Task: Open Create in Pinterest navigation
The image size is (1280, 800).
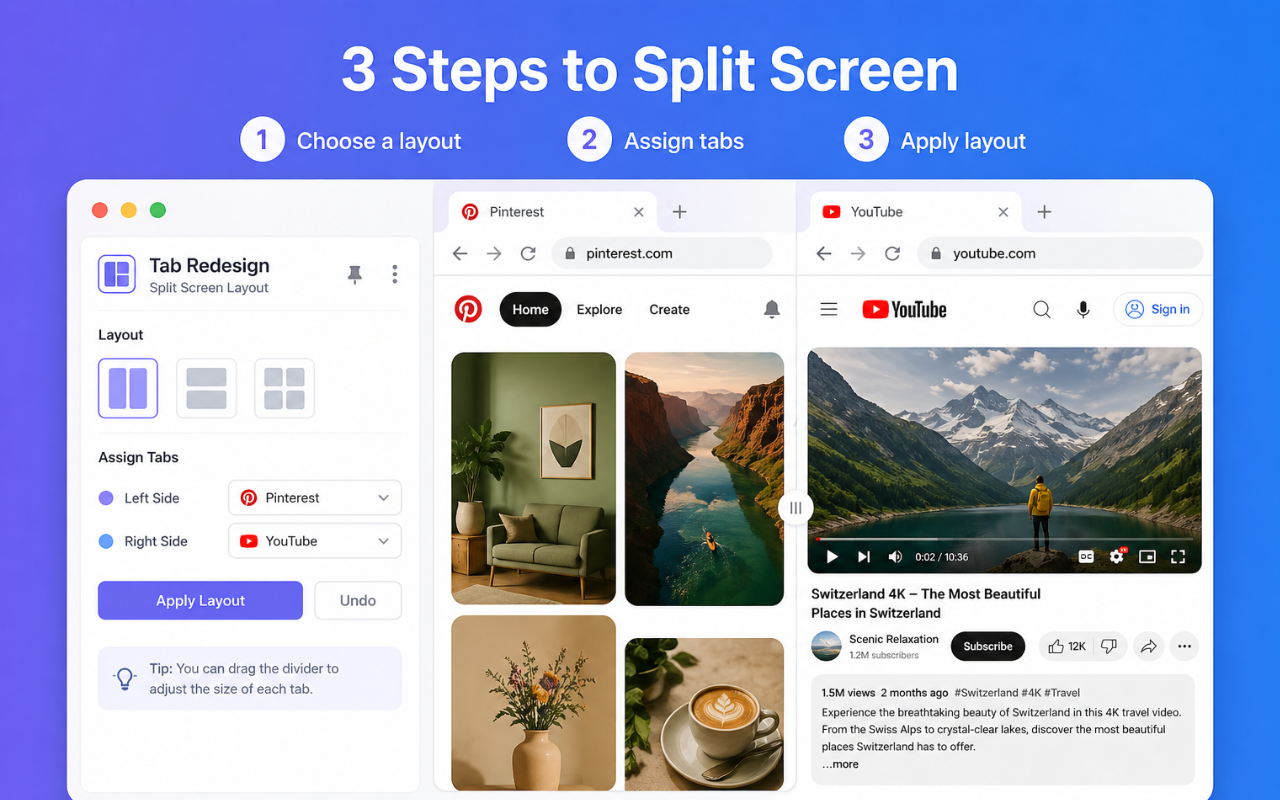Action: tap(669, 310)
